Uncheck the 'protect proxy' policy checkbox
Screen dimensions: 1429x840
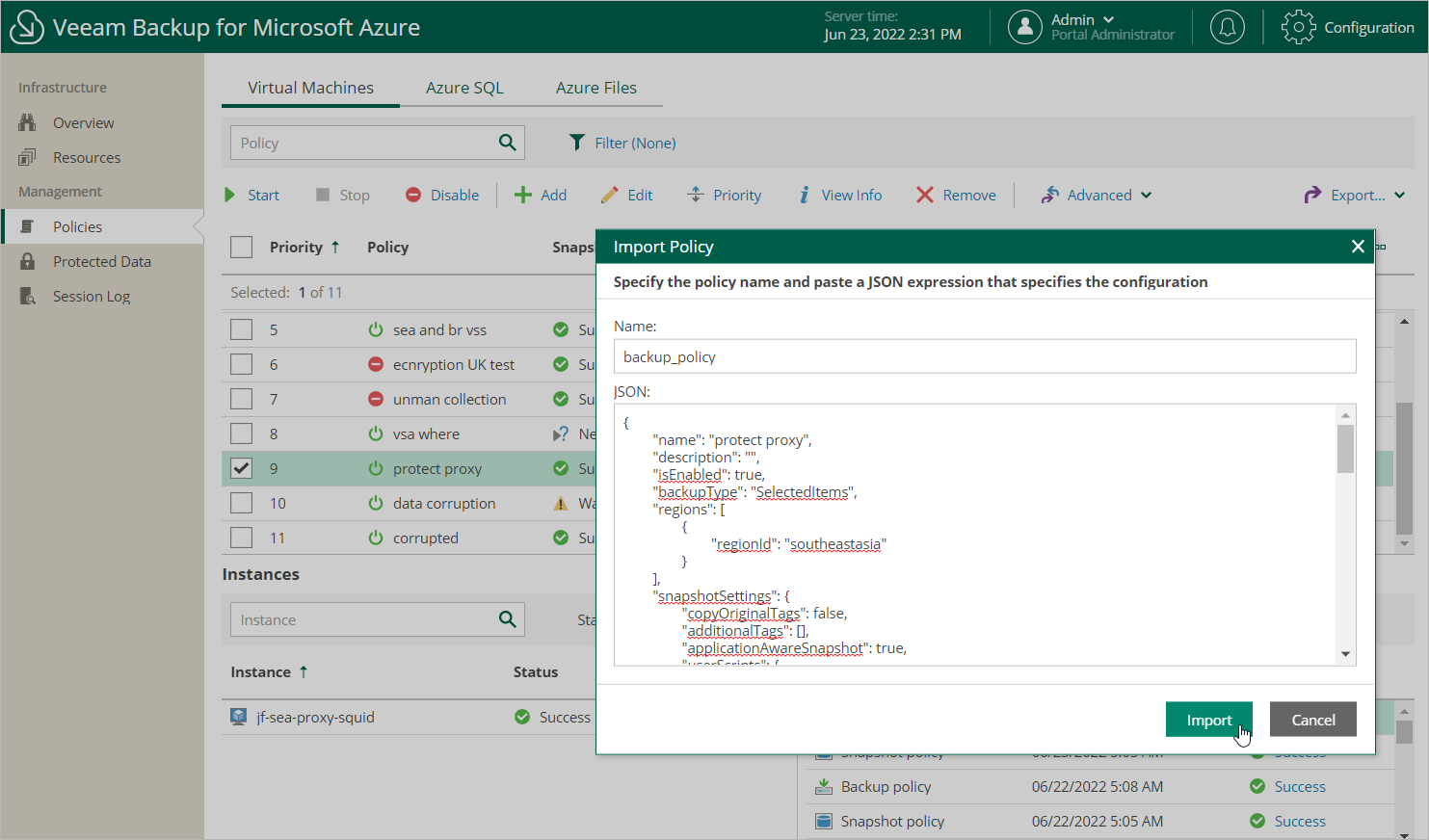point(242,468)
